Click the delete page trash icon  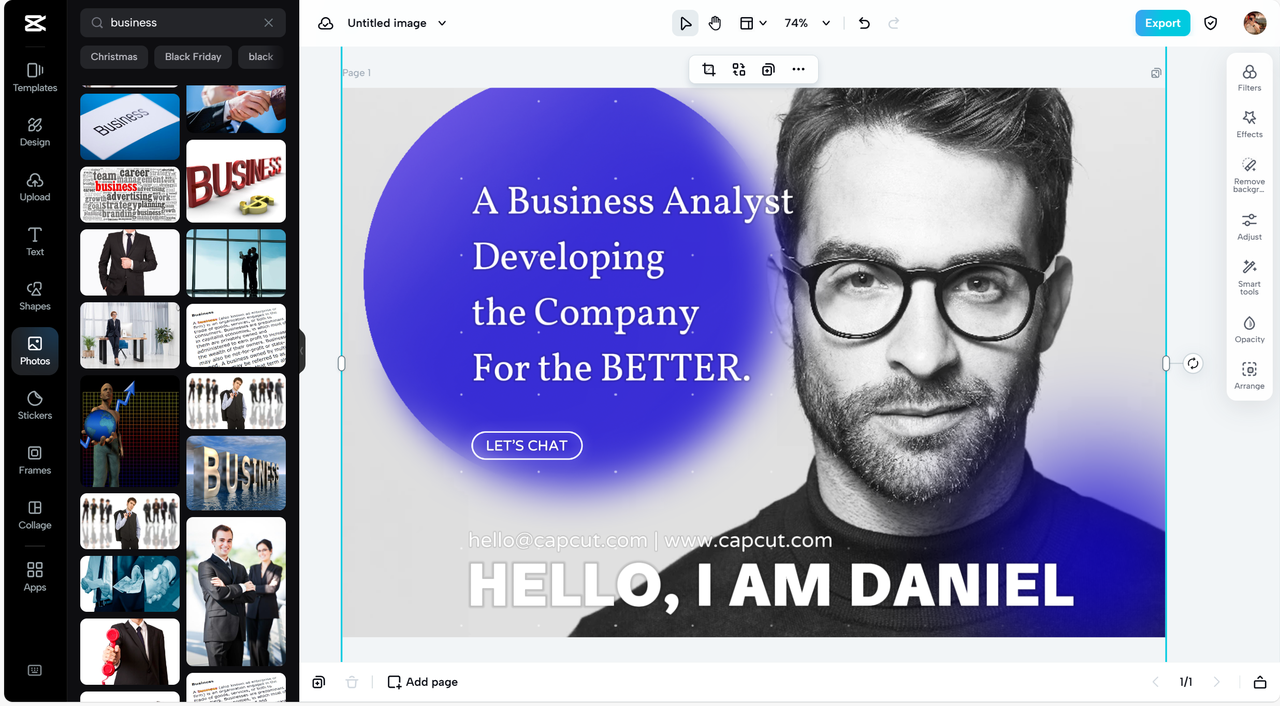(x=352, y=682)
